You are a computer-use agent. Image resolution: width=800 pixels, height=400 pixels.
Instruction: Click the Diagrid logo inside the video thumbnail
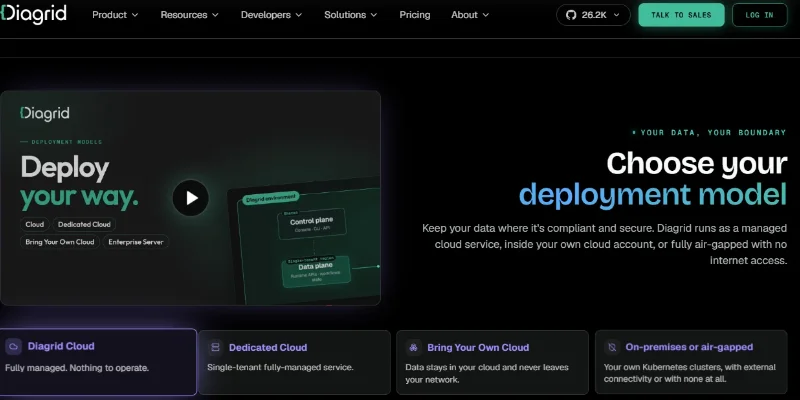pyautogui.click(x=45, y=113)
